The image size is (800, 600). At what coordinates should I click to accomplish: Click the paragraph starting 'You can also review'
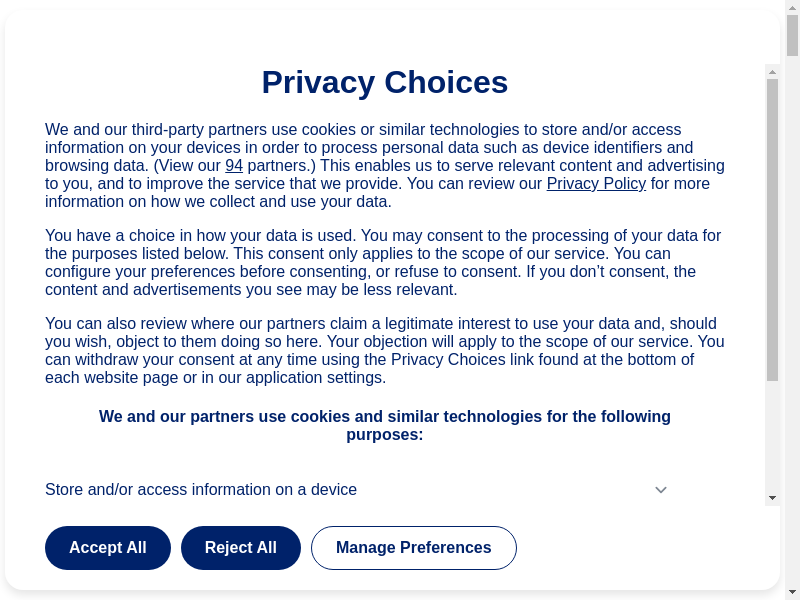coord(385,351)
